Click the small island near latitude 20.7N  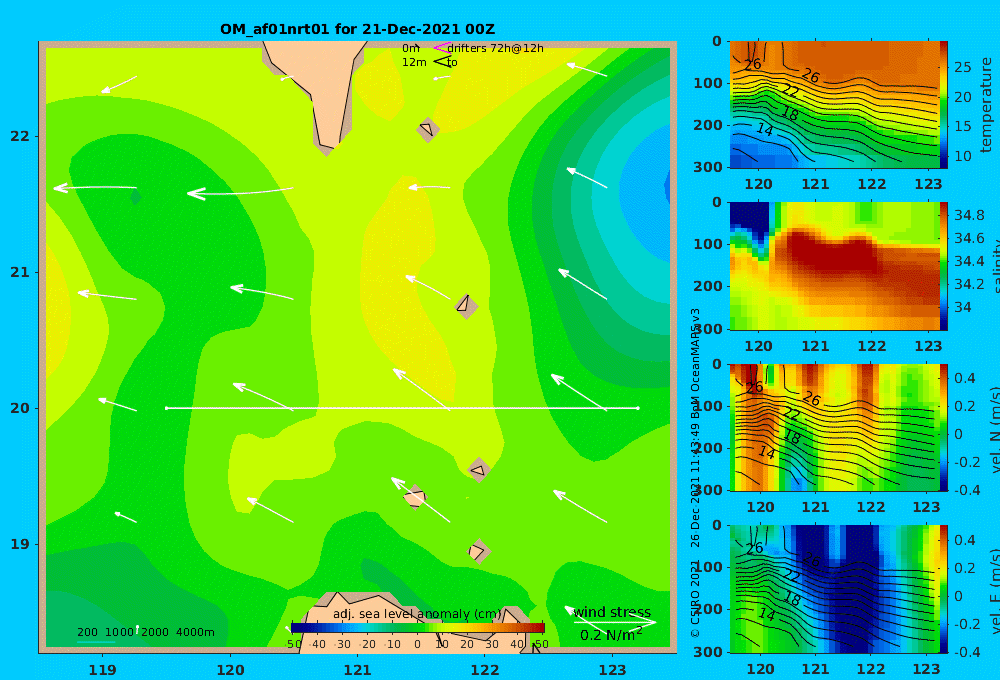[x=466, y=306]
